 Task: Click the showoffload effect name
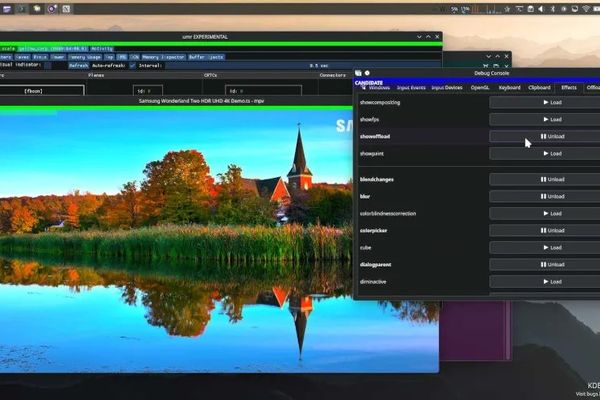click(x=375, y=137)
